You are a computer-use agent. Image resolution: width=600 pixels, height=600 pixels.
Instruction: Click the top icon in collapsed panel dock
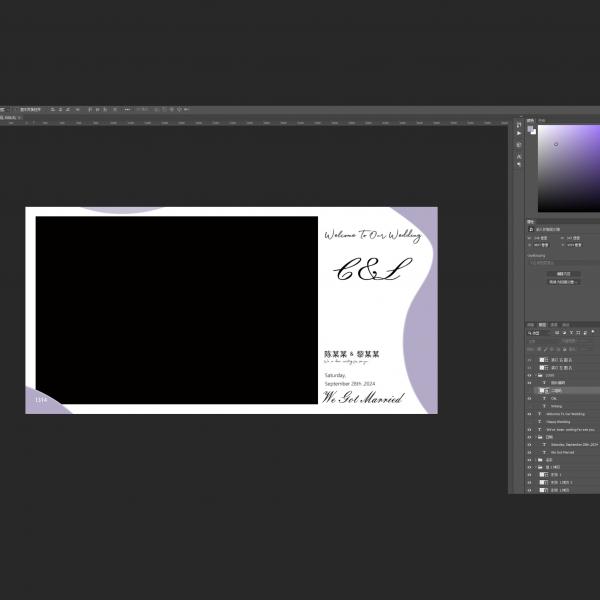click(519, 123)
